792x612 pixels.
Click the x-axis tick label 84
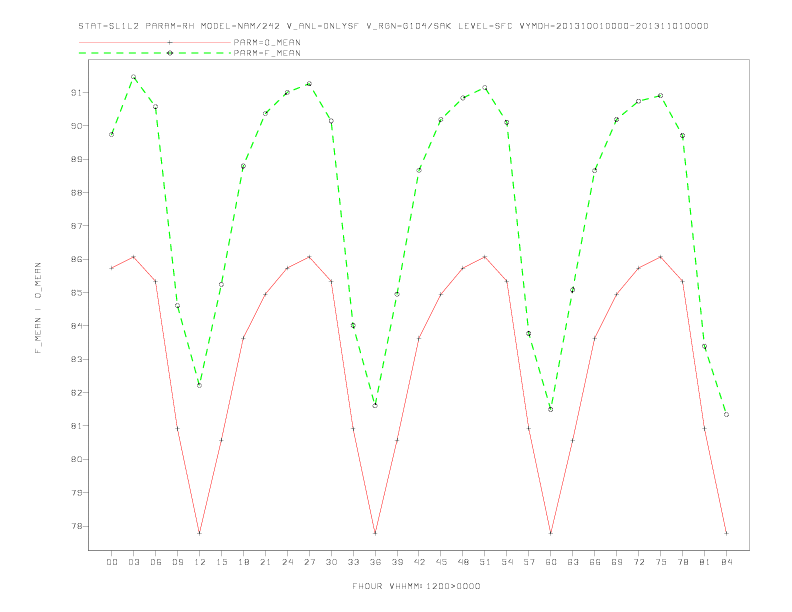click(x=726, y=562)
